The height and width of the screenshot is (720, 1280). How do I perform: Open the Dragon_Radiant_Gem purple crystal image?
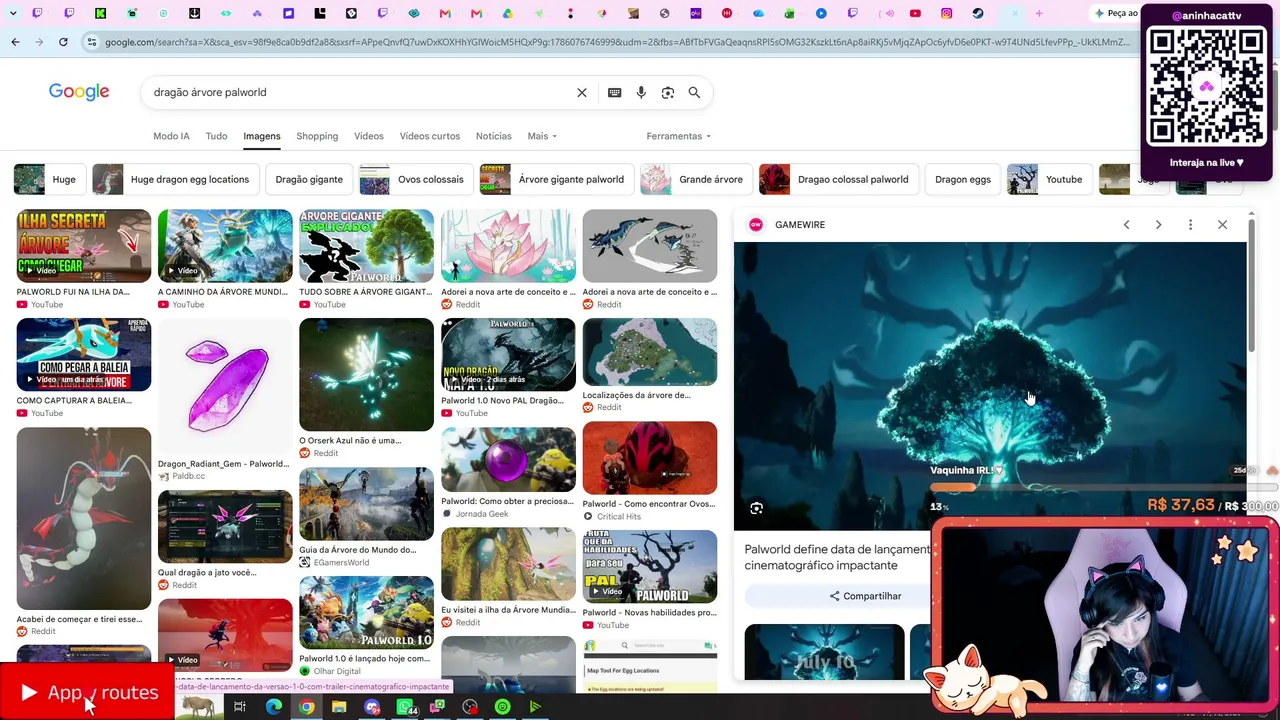click(x=225, y=387)
